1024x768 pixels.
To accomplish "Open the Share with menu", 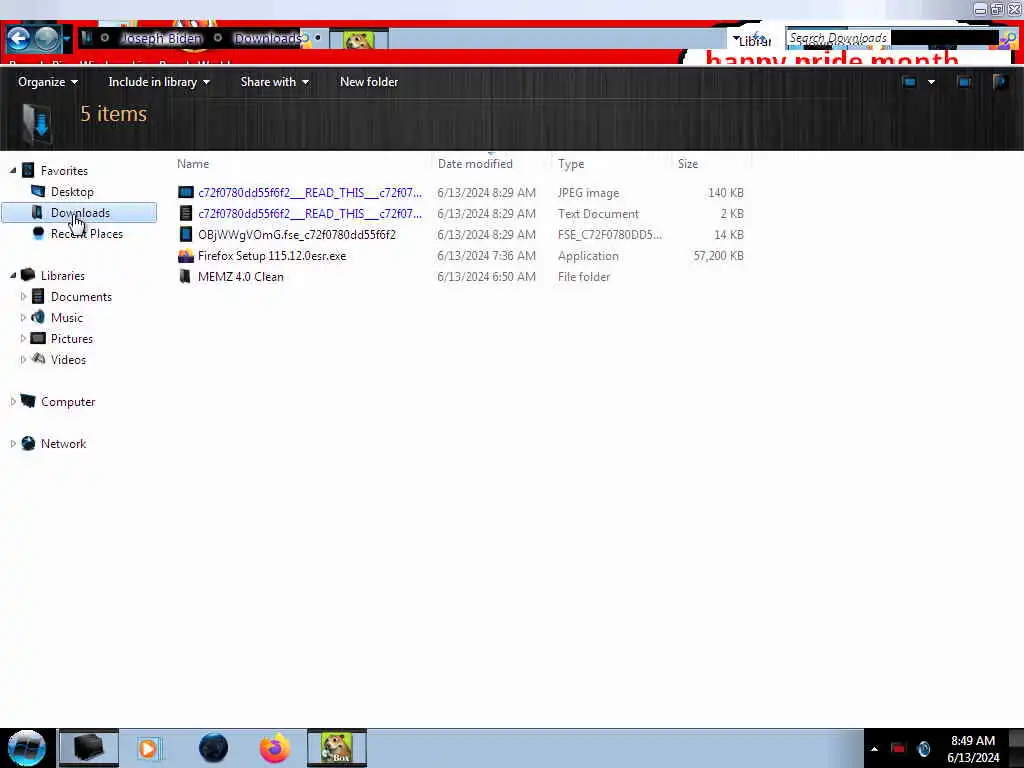I will point(274,82).
